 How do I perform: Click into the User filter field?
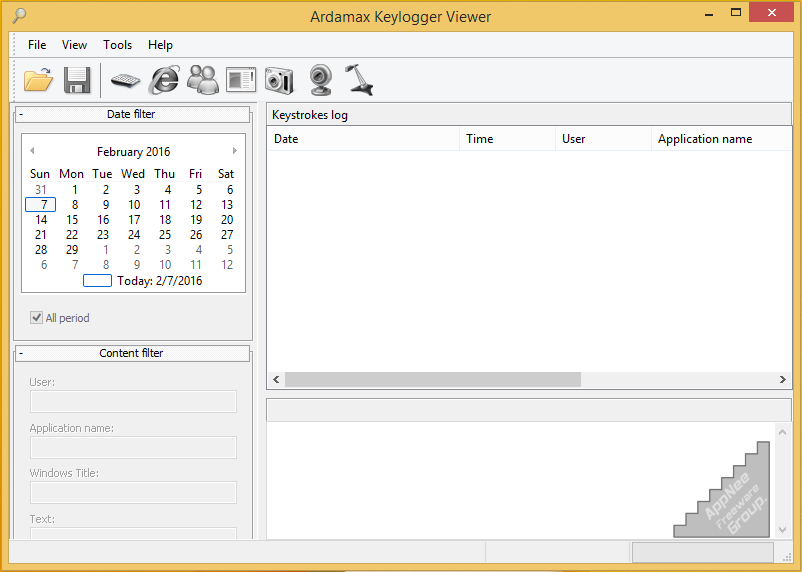(133, 402)
